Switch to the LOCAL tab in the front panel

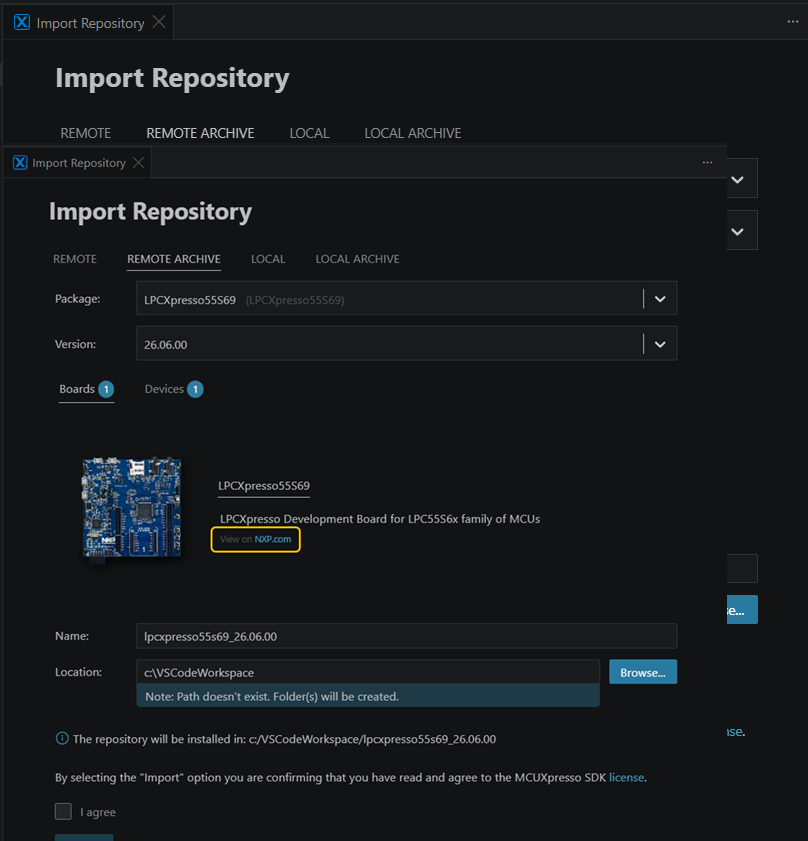[268, 259]
